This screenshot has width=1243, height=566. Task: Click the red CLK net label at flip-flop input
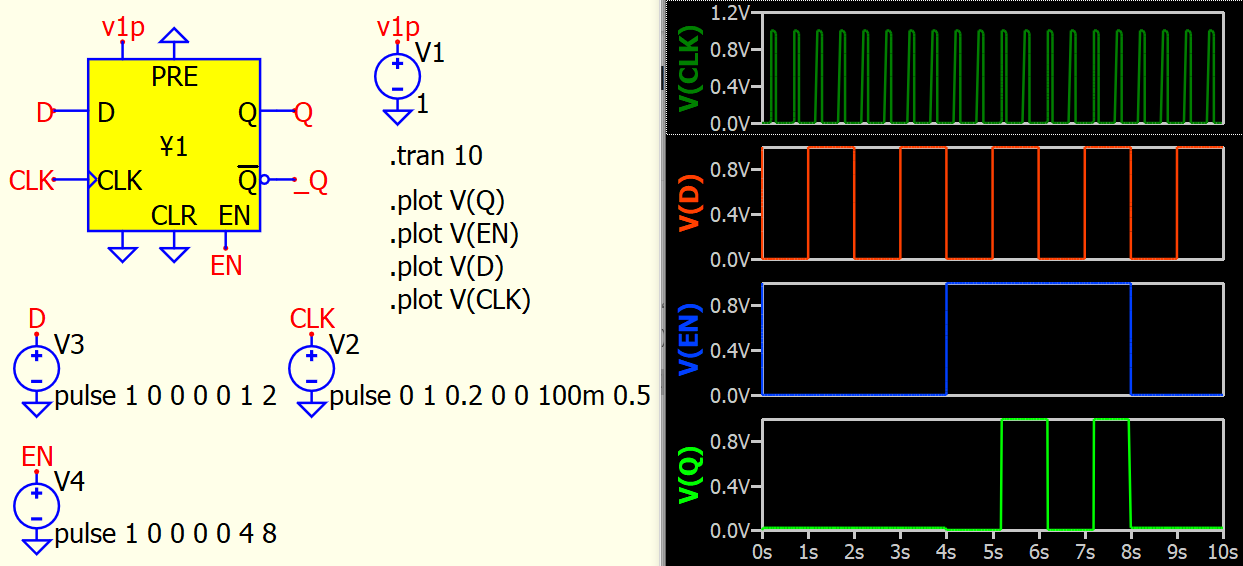(x=31, y=181)
